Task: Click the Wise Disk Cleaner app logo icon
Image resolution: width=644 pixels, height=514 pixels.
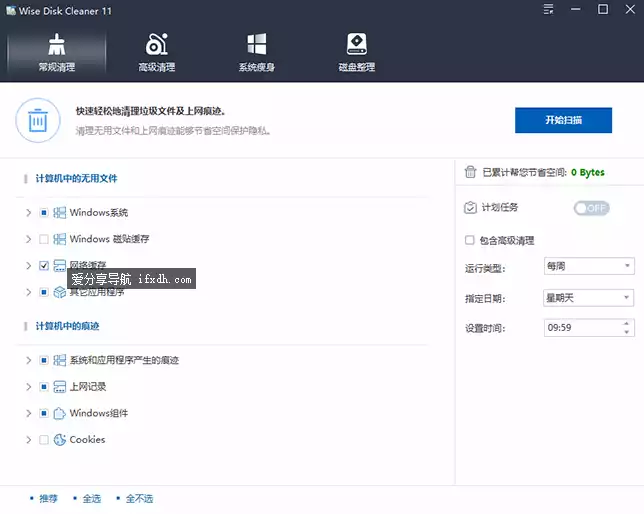Action: pyautogui.click(x=11, y=10)
